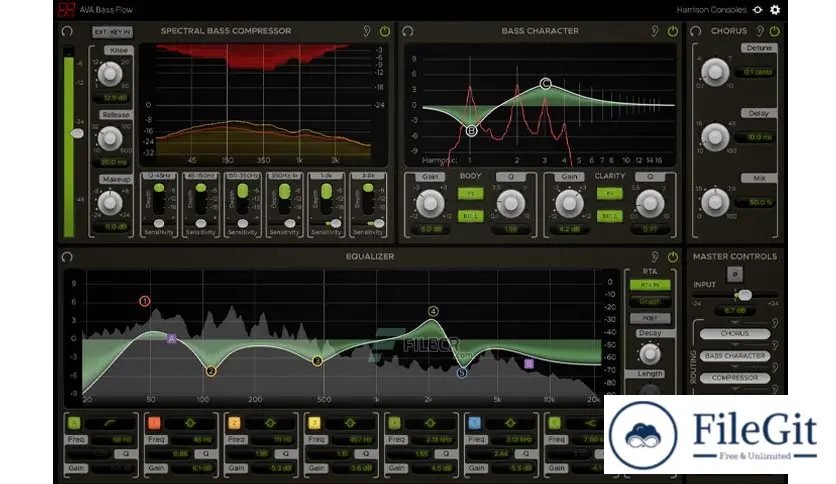The width and height of the screenshot is (836, 484).
Task: Click the COMPRESSOR routing block
Action: point(735,378)
